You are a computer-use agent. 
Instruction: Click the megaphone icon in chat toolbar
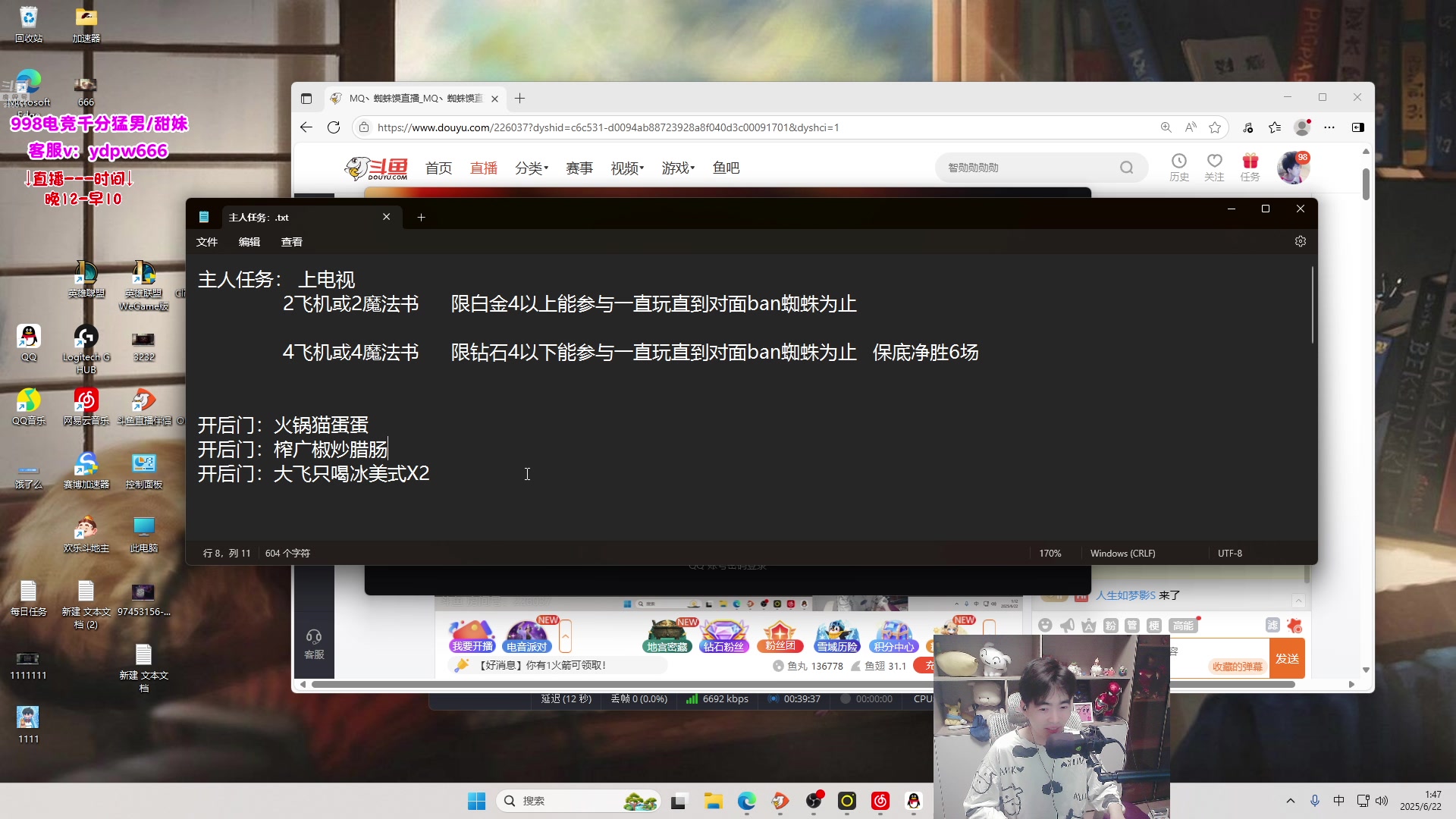1067,626
